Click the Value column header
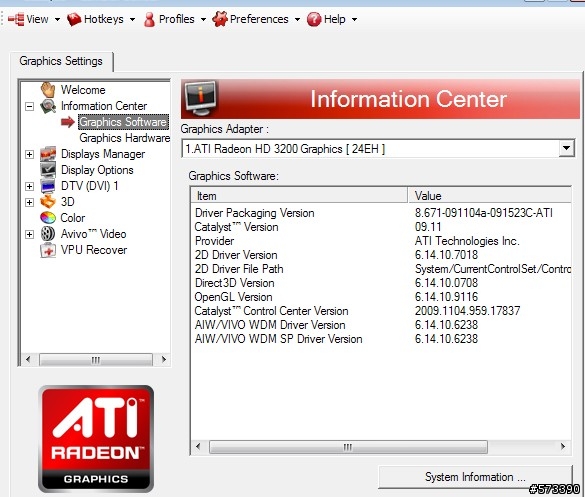This screenshot has height=497, width=585. tap(489, 196)
